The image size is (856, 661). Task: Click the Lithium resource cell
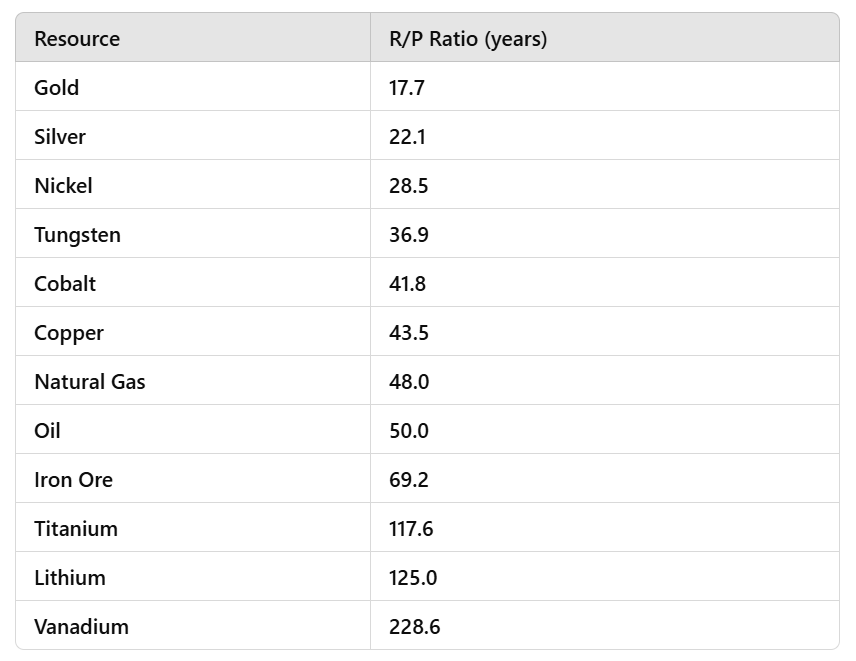click(x=69, y=578)
